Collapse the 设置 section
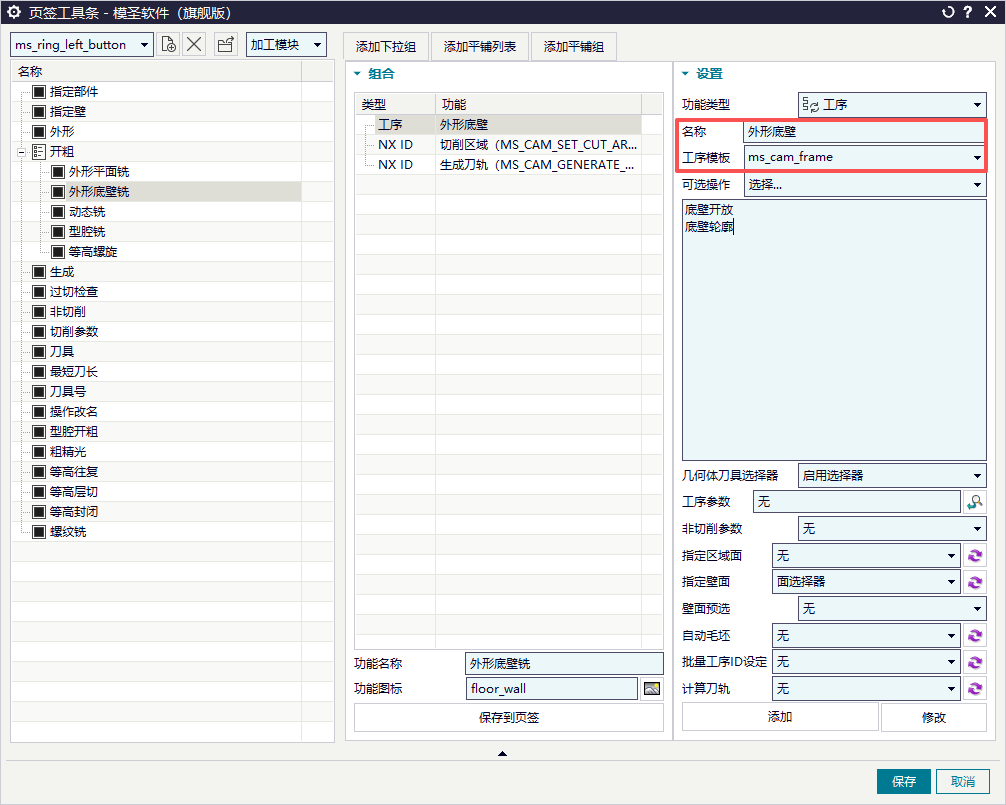Image resolution: width=1006 pixels, height=805 pixels. [685, 74]
